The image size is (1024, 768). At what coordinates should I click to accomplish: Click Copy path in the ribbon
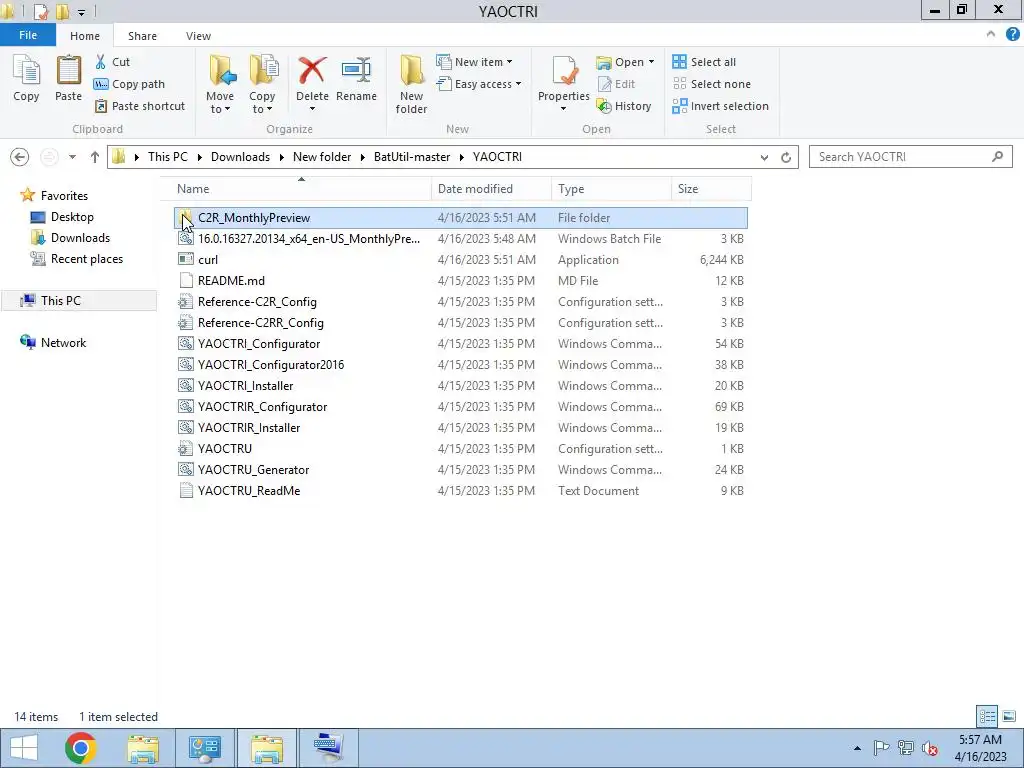(x=129, y=84)
